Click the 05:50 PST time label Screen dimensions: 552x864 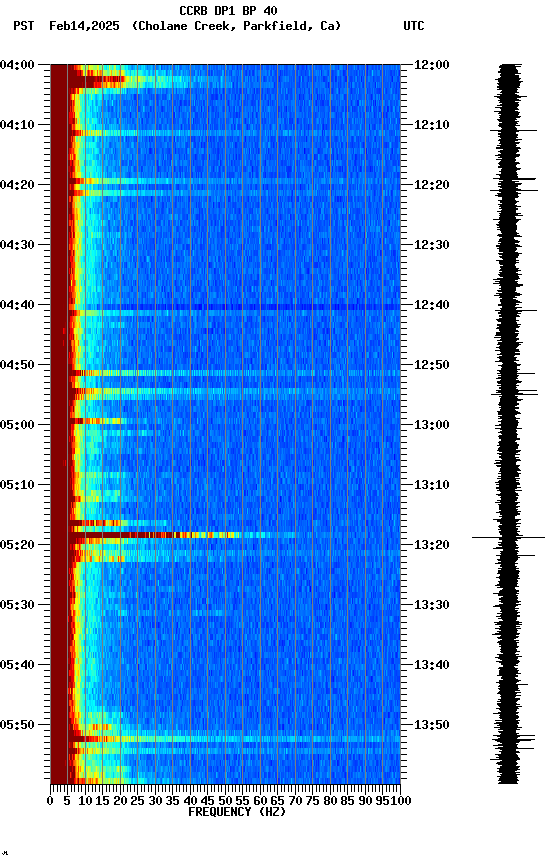[x=17, y=725]
